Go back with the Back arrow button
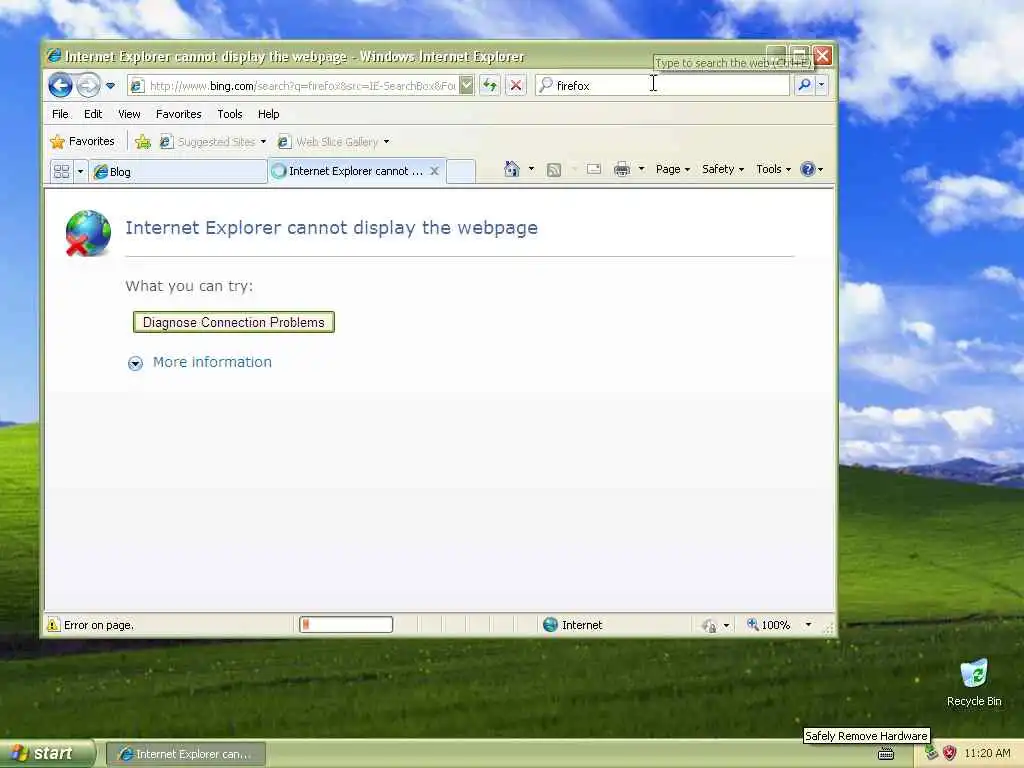 coord(60,85)
